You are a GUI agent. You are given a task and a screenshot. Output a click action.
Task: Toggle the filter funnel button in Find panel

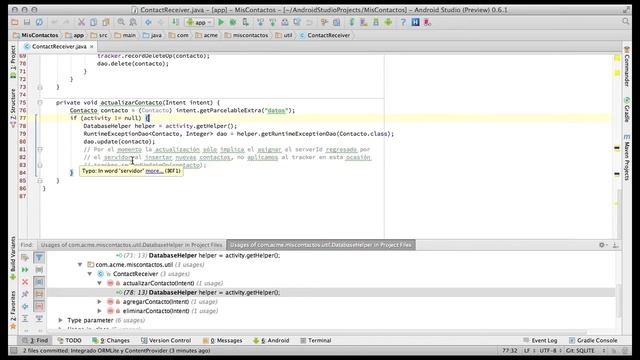click(39, 258)
